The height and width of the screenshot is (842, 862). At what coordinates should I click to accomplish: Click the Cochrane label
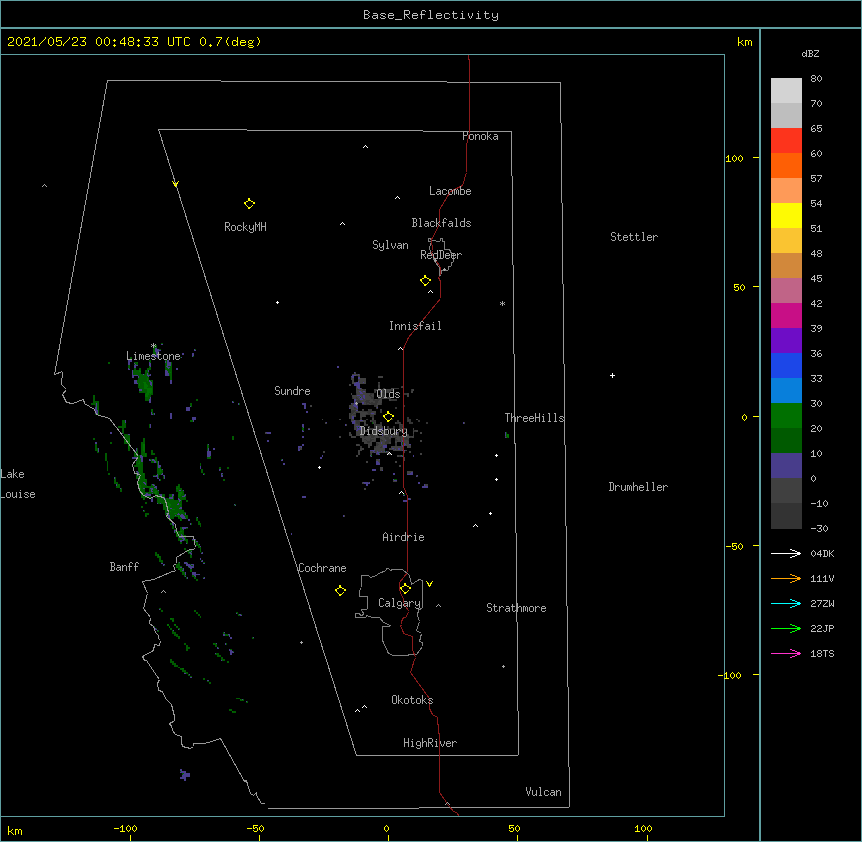point(322,568)
